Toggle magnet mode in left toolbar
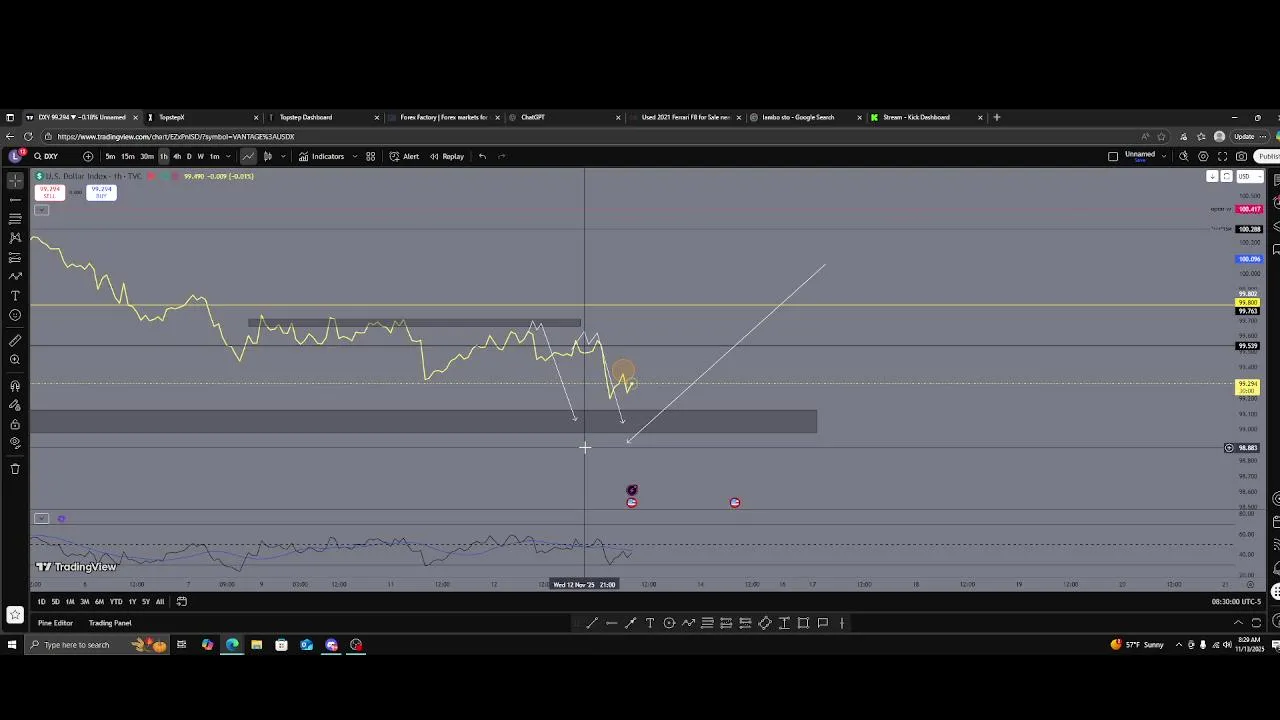 (x=15, y=386)
